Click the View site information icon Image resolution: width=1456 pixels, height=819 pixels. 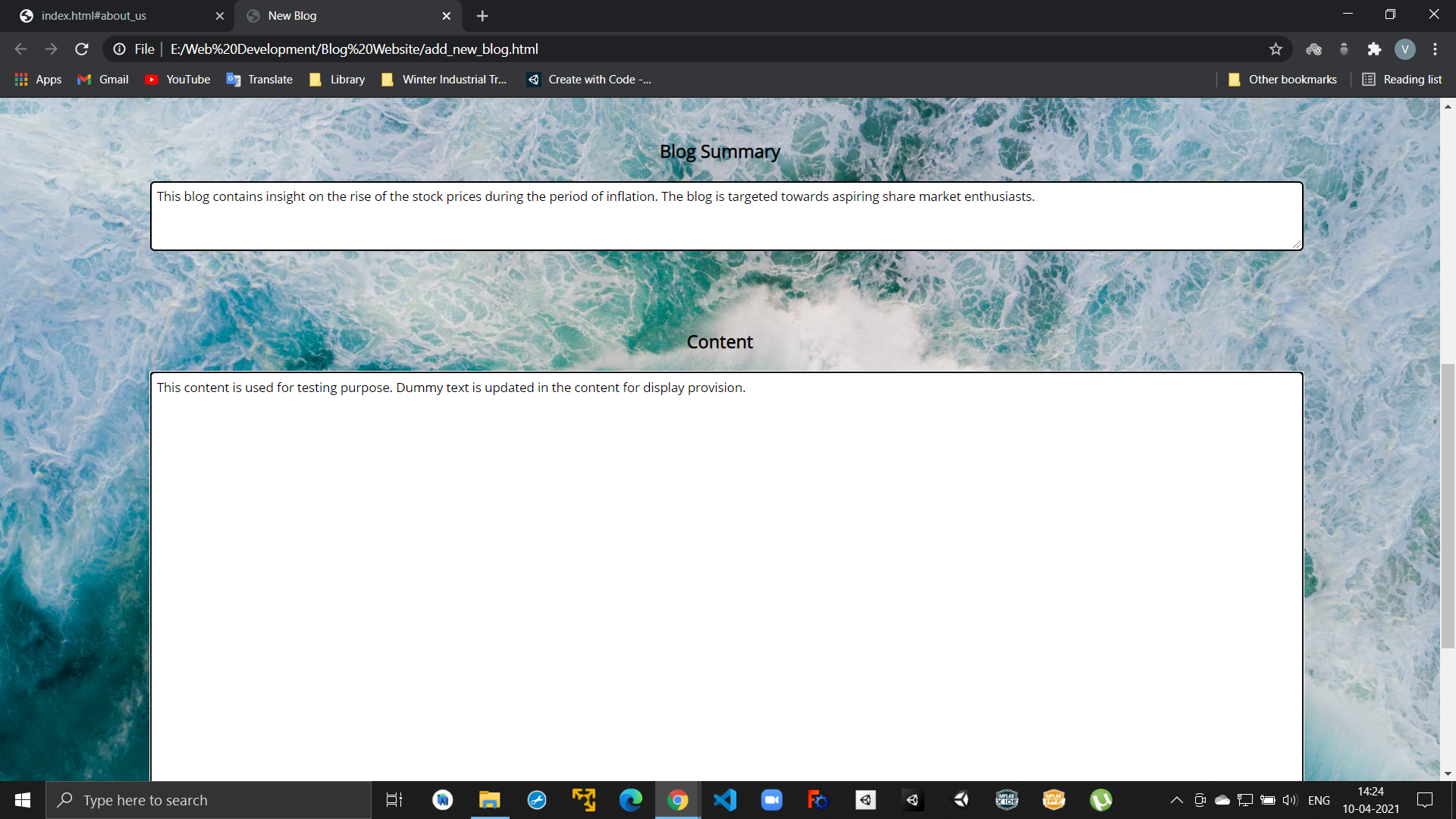click(119, 49)
